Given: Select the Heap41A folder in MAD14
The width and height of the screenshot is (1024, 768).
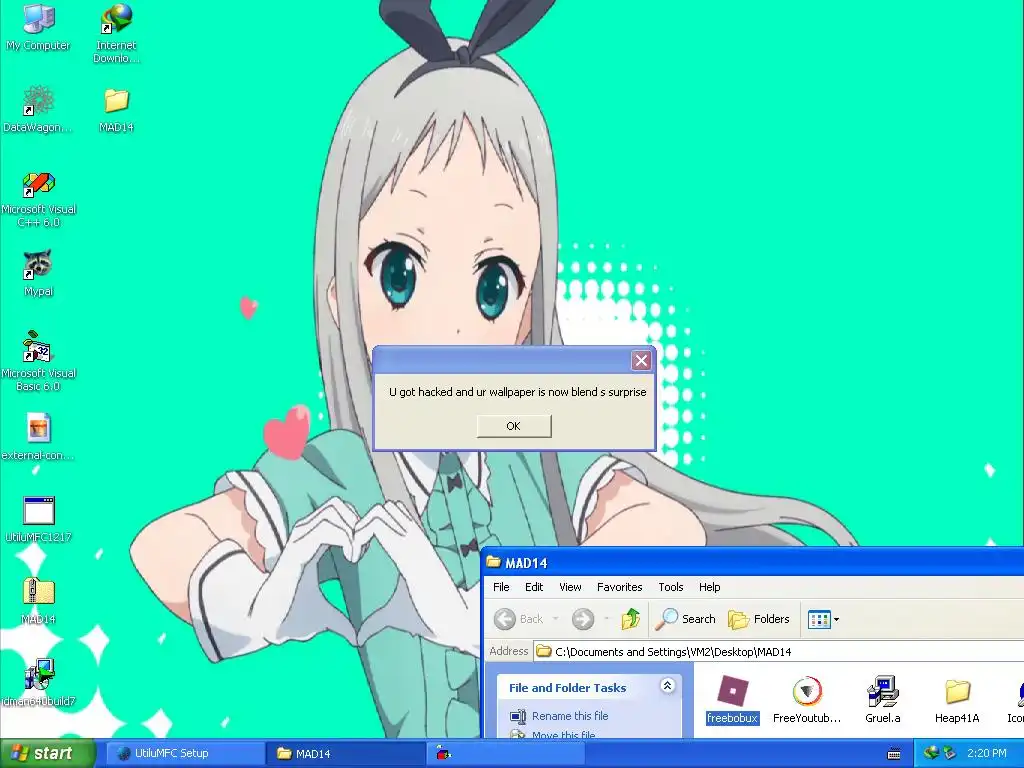Looking at the screenshot, I should (957, 699).
